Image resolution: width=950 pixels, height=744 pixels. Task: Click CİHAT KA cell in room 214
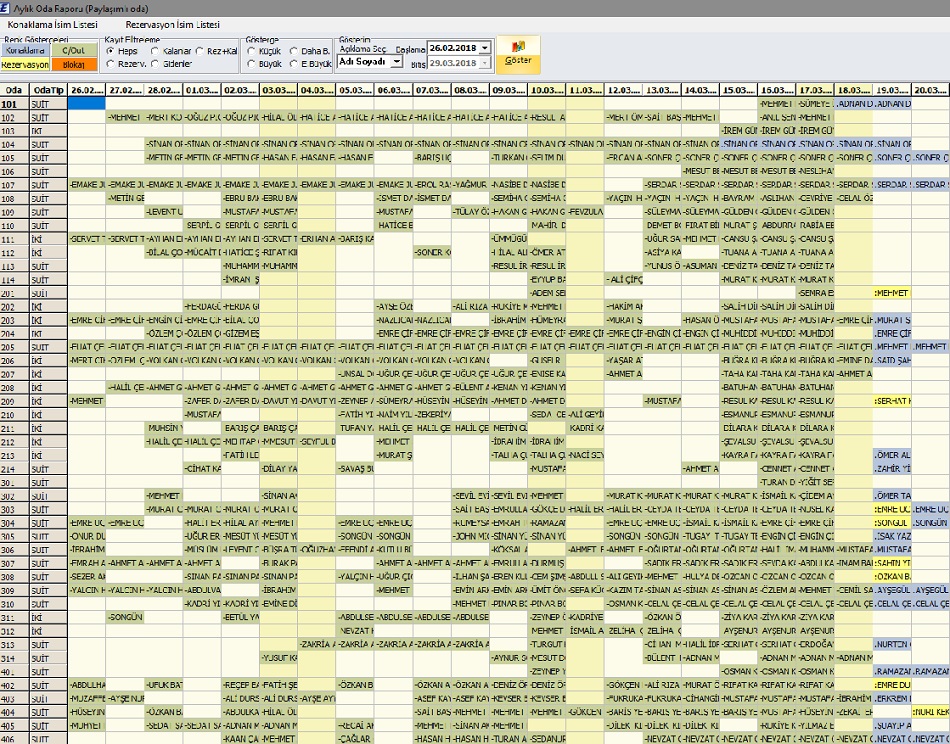202,469
